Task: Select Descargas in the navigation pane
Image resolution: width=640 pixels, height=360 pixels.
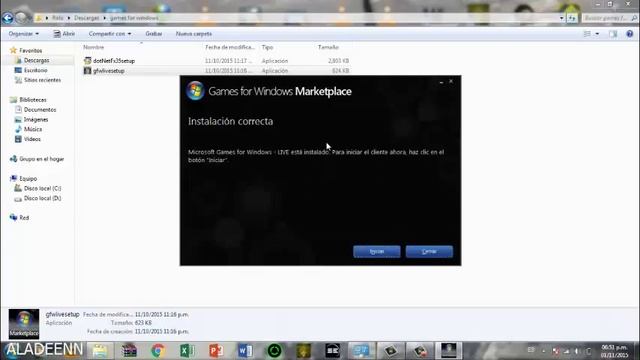Action: [36, 60]
